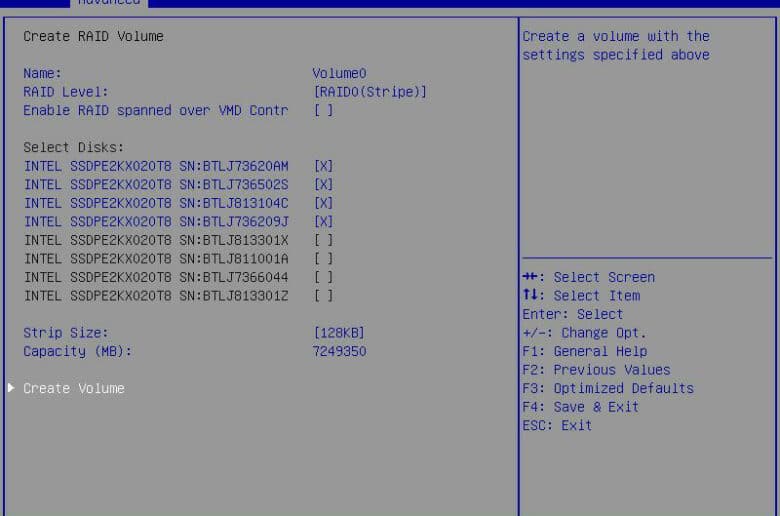Viewport: 780px width, 516px height.
Task: Click the +/-: Change Opt. hint
Action: click(584, 333)
